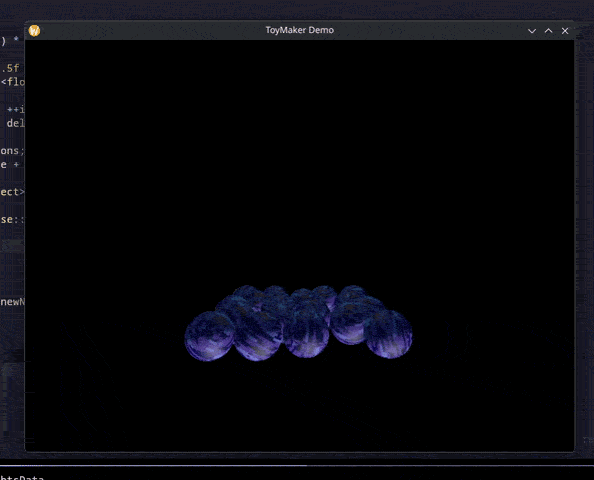
Task: Minimize the ToyMaker Demo window
Action: pyautogui.click(x=532, y=31)
